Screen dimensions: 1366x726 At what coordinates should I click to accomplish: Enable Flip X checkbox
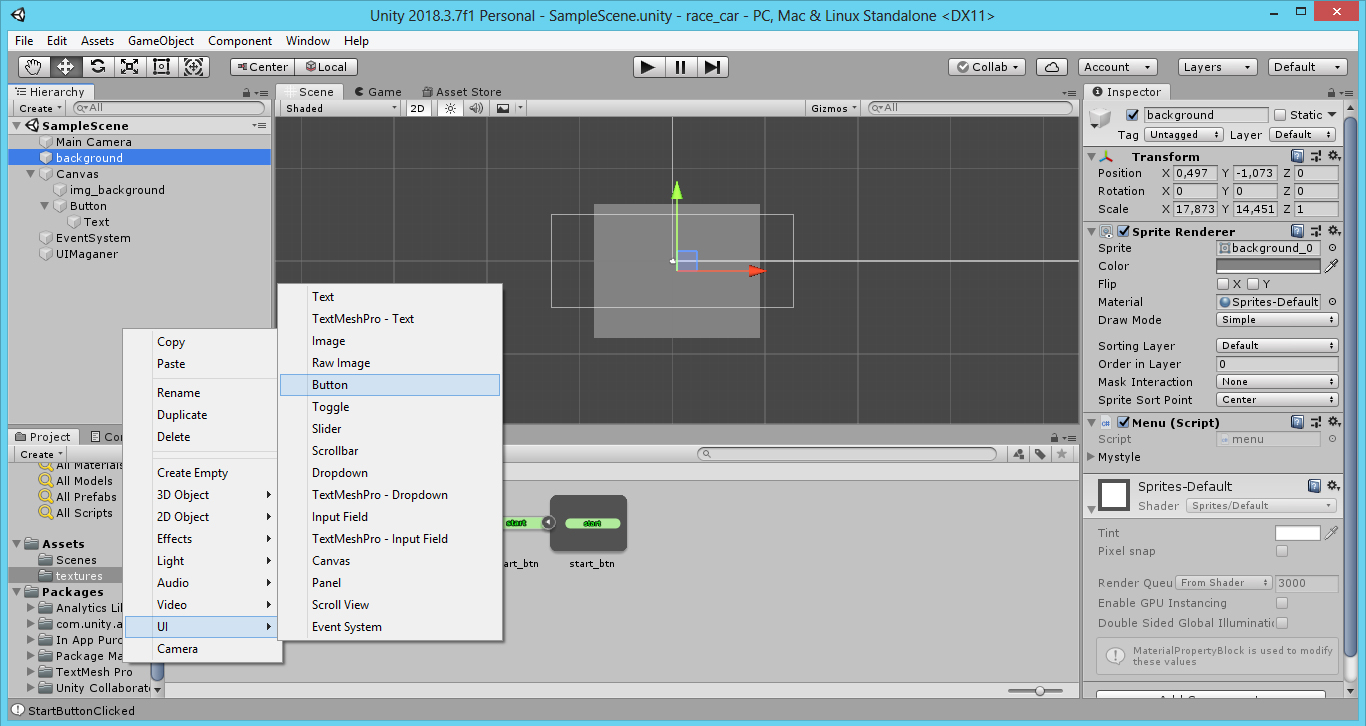pos(1223,284)
